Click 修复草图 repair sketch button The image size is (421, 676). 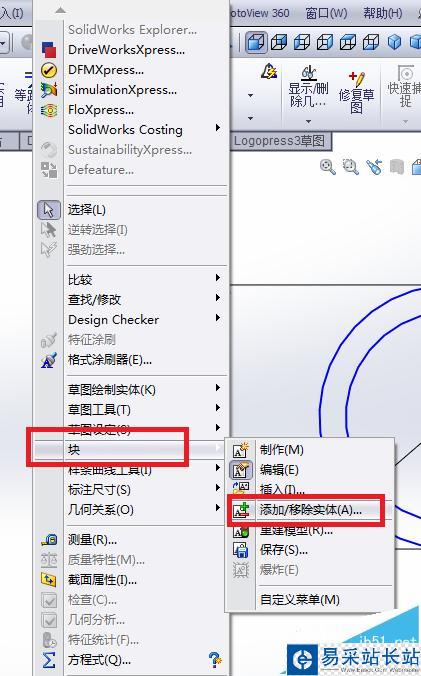pyautogui.click(x=356, y=91)
